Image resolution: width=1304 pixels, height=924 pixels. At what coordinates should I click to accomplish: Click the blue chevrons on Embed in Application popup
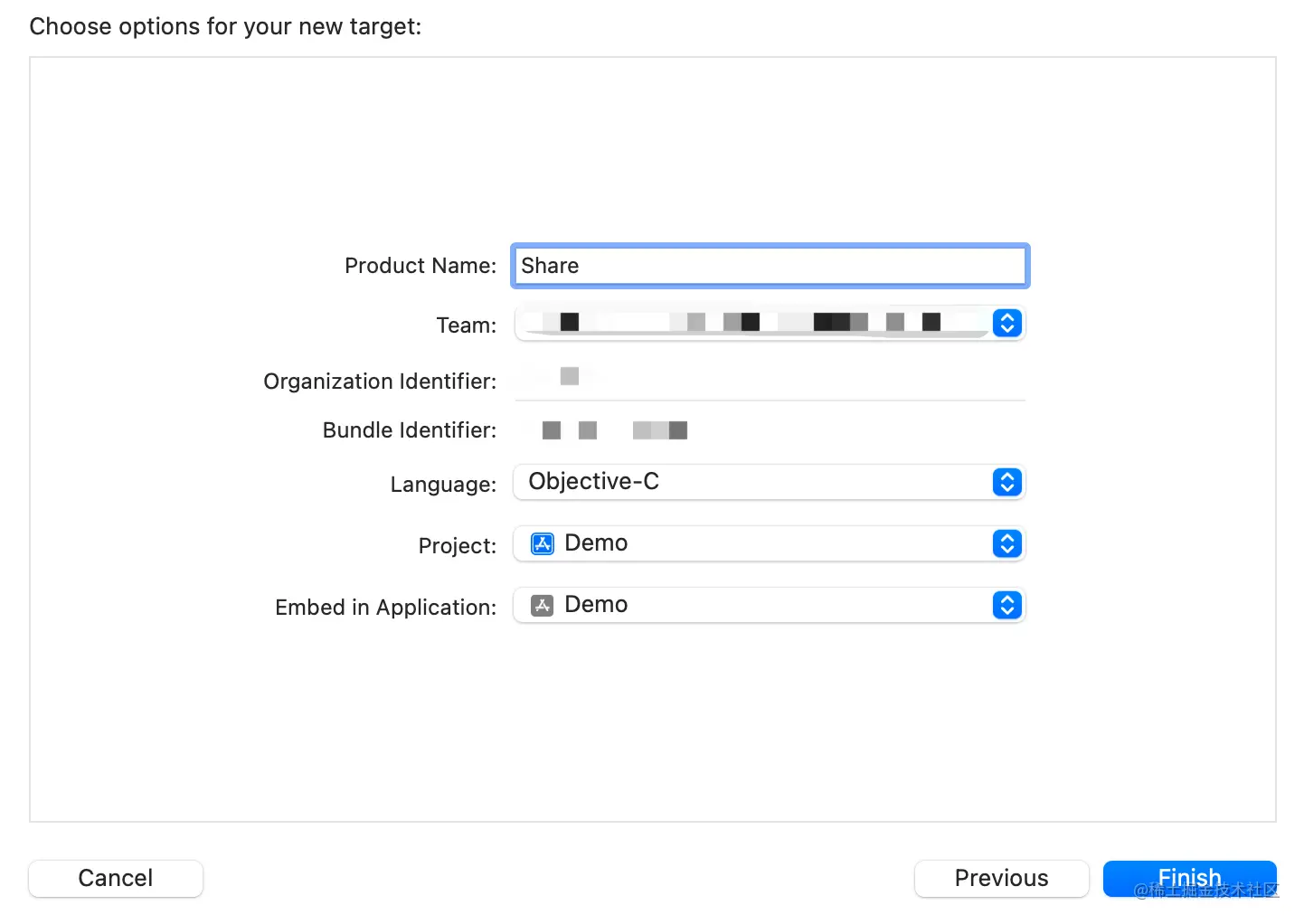[x=1006, y=605]
